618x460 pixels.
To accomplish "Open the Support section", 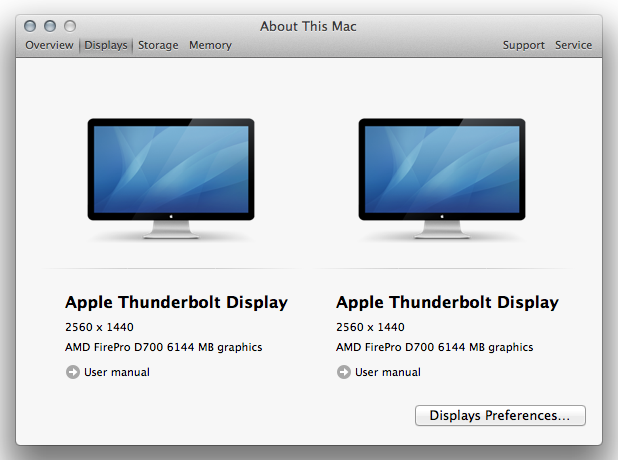I will [523, 45].
